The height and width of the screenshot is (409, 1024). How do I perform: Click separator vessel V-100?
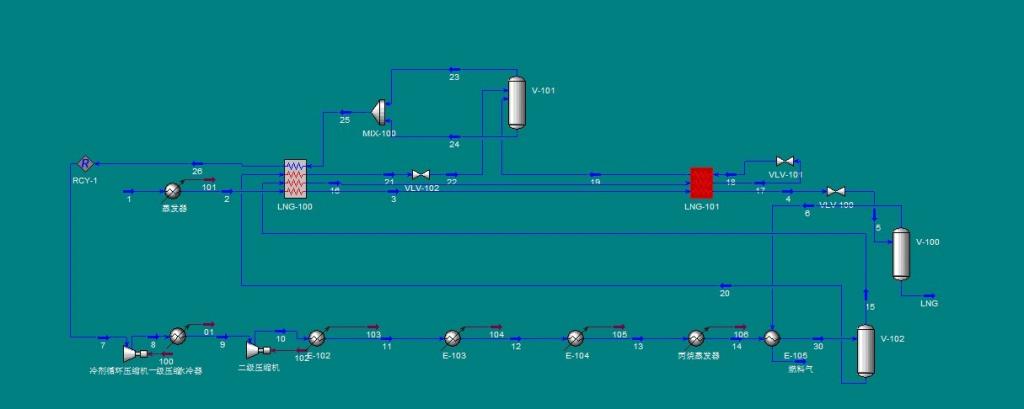pos(901,254)
